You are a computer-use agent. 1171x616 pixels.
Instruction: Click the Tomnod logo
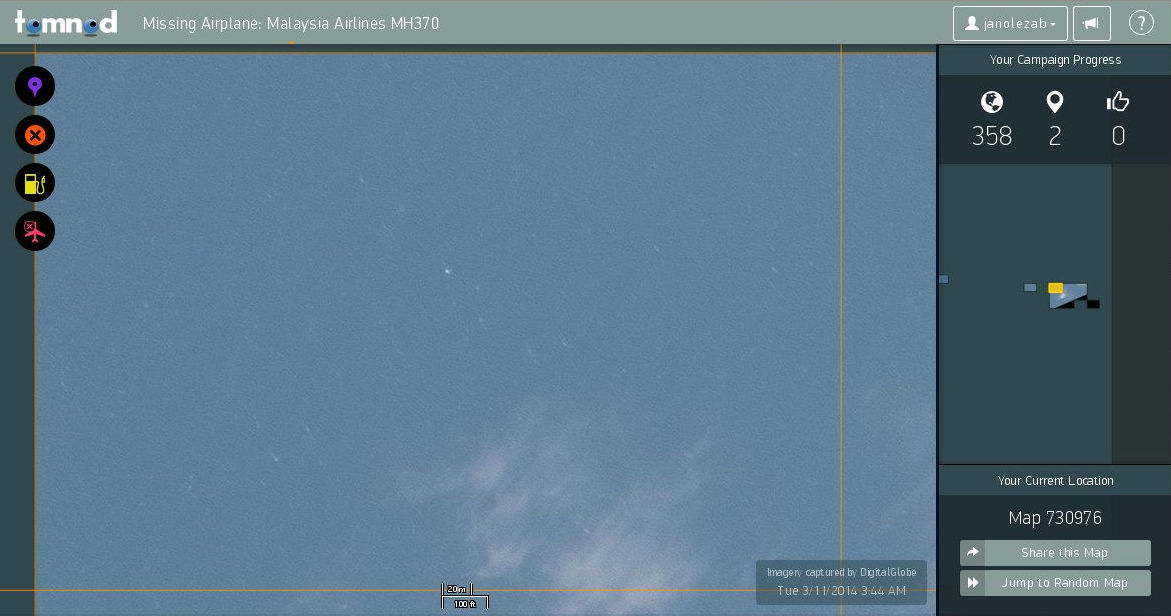(66, 22)
